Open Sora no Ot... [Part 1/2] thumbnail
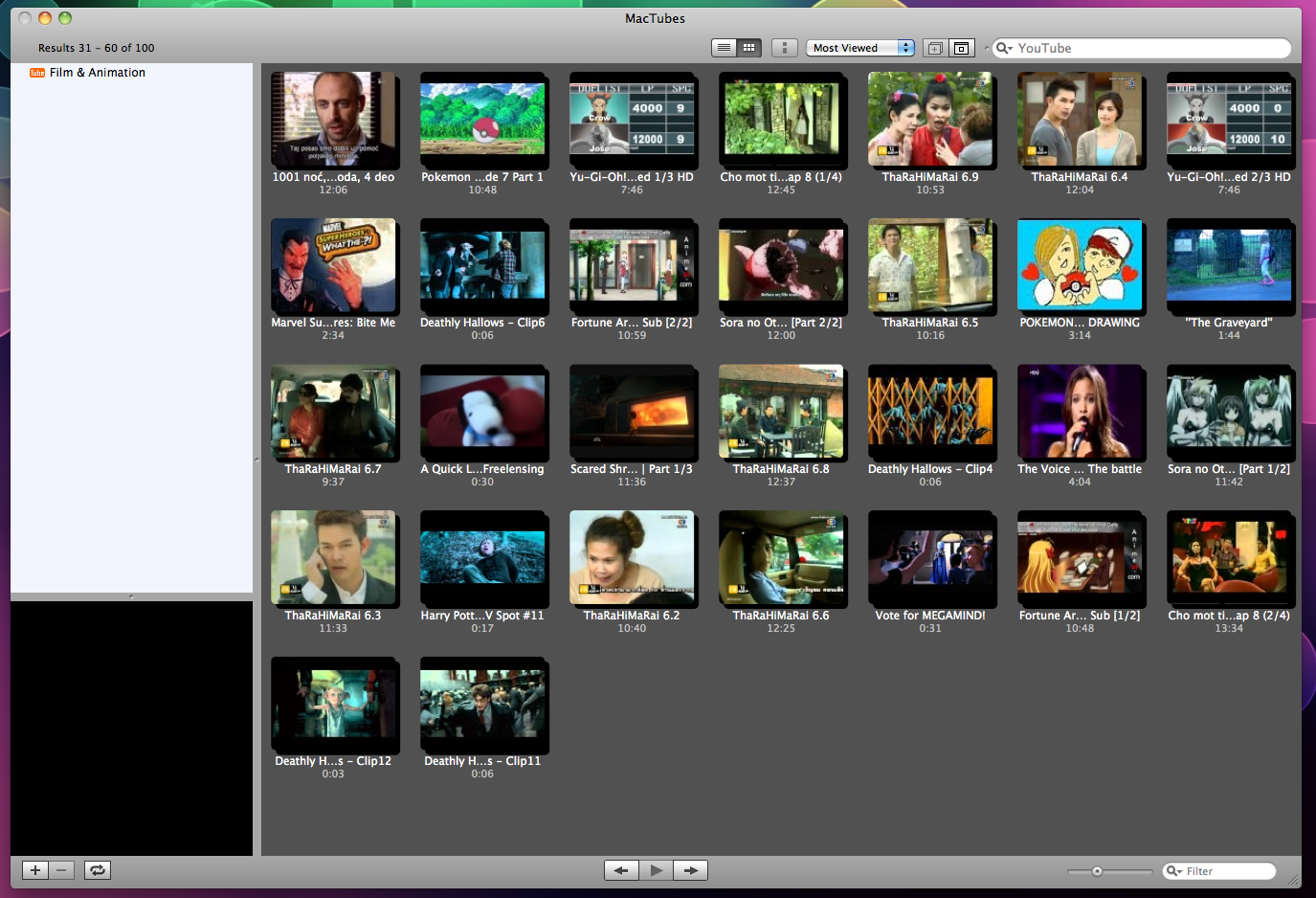This screenshot has width=1316, height=898. (1229, 412)
